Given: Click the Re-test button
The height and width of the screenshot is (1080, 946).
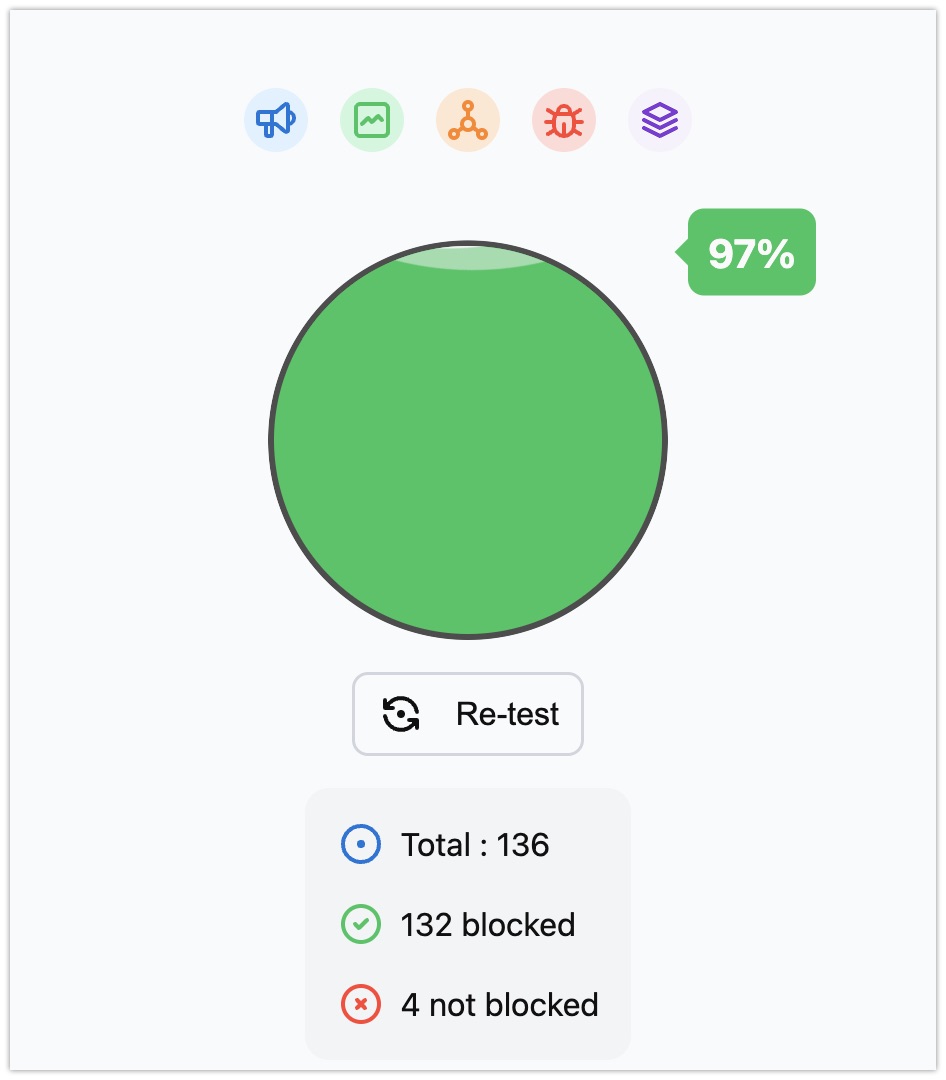Looking at the screenshot, I should (468, 714).
